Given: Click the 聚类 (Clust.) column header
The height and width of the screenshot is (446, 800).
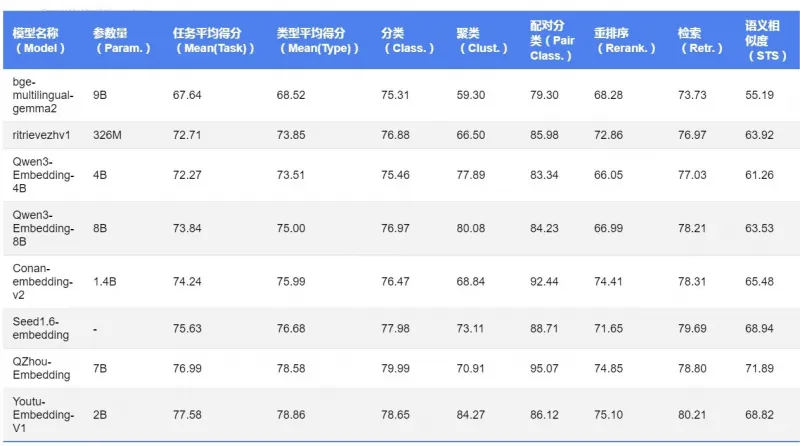Looking at the screenshot, I should [x=481, y=40].
